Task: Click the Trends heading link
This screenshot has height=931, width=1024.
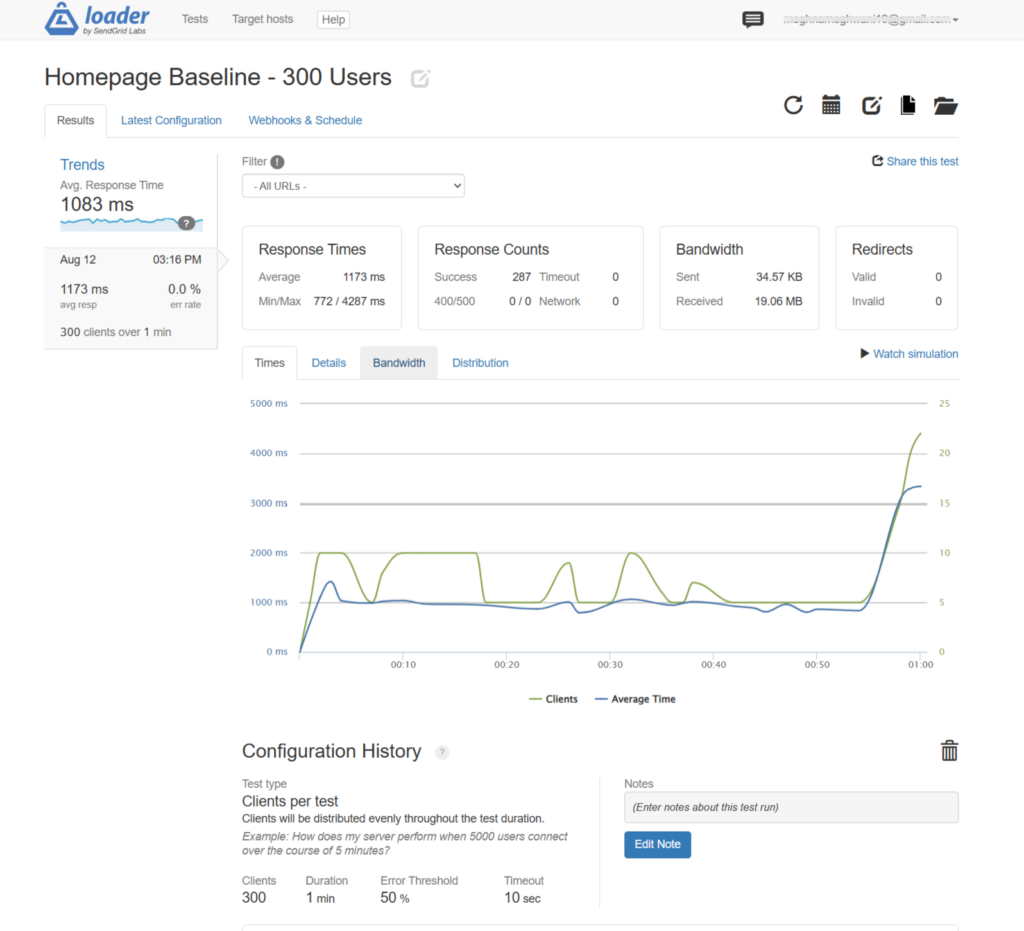Action: pos(82,165)
